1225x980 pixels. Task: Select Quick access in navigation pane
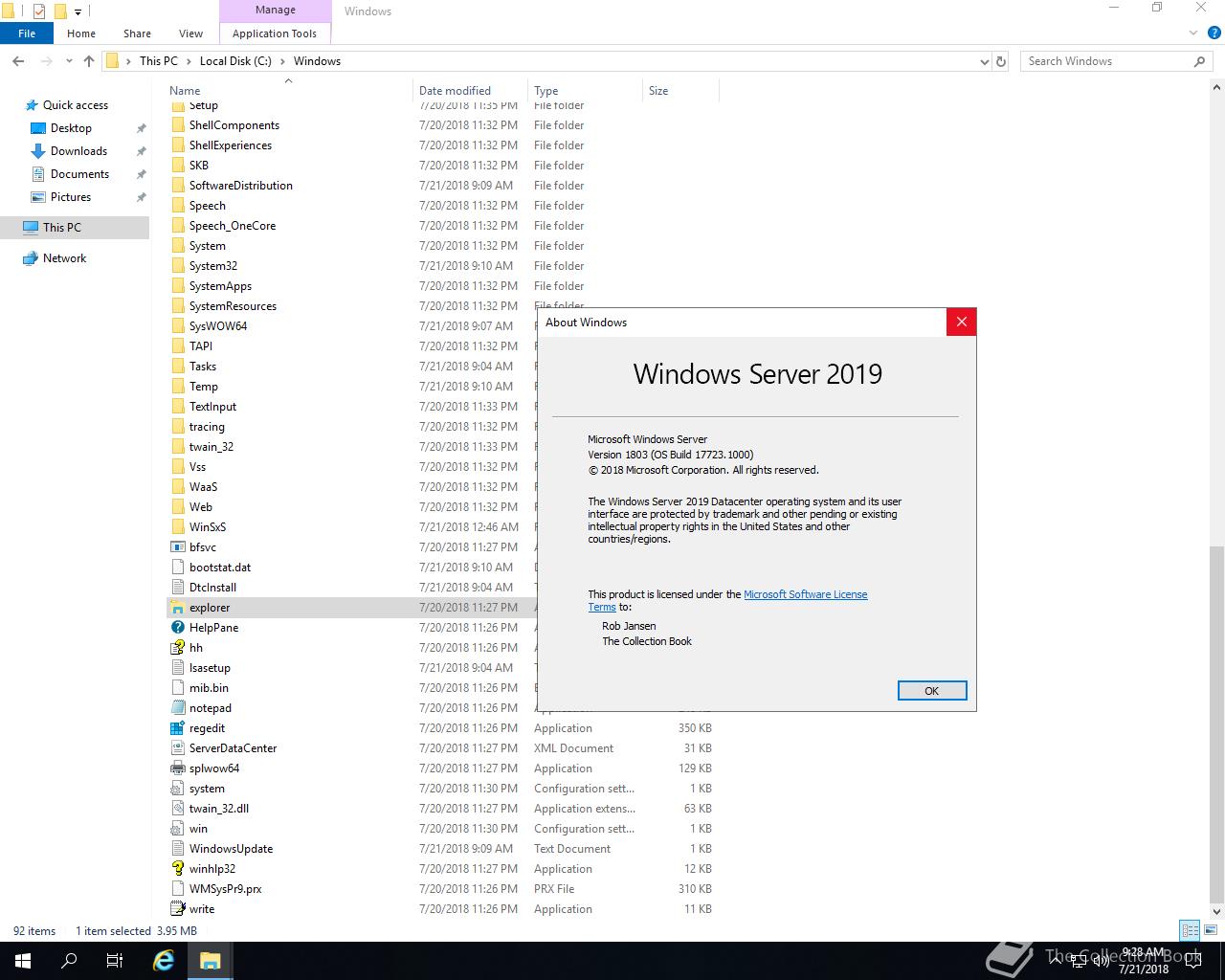76,105
